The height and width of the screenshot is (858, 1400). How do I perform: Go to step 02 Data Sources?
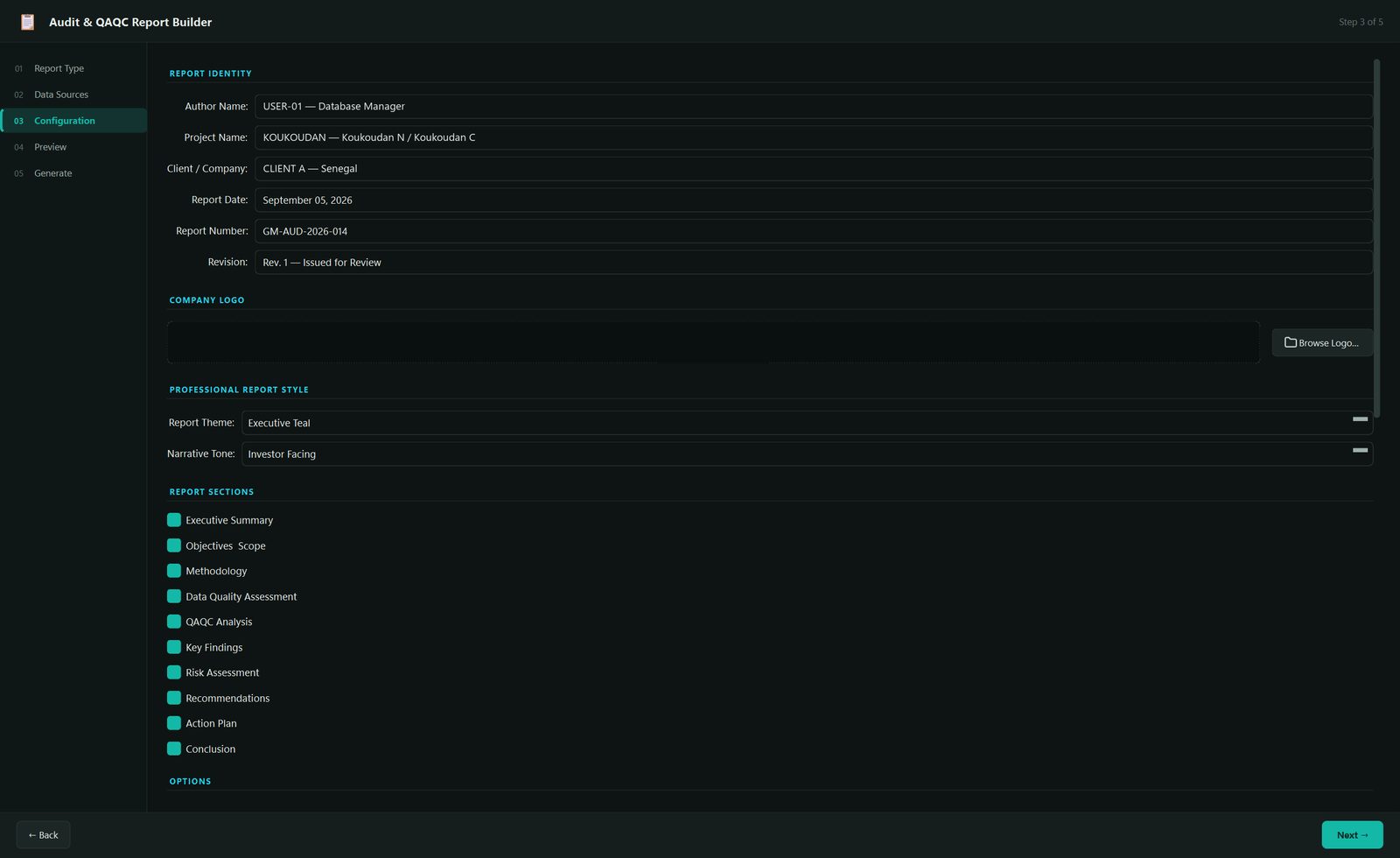point(73,95)
